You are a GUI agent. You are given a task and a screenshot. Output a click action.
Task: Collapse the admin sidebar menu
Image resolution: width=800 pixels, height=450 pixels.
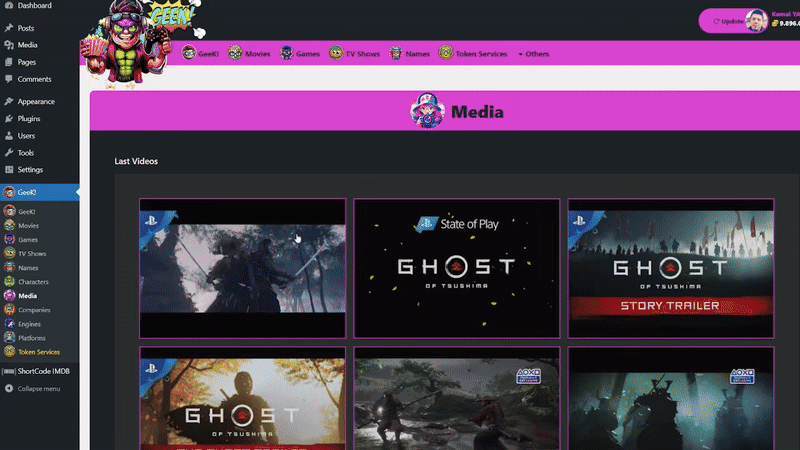33,389
